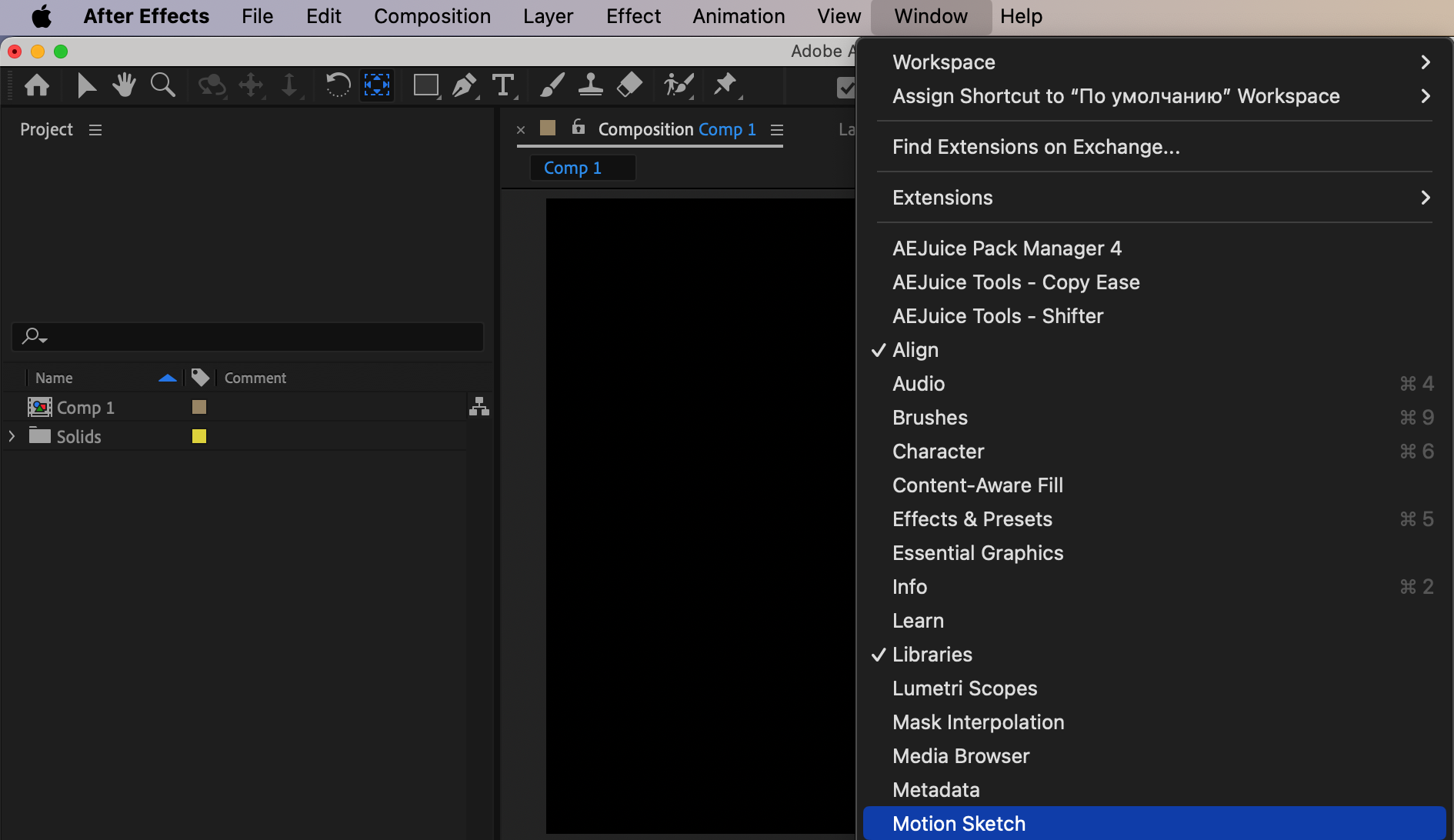
Task: Choose Find Extensions on Exchange
Action: 1154,147
